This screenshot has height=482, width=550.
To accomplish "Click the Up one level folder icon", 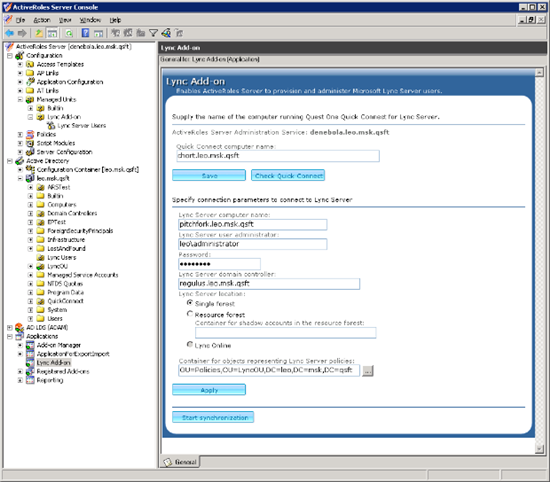I will coord(39,33).
